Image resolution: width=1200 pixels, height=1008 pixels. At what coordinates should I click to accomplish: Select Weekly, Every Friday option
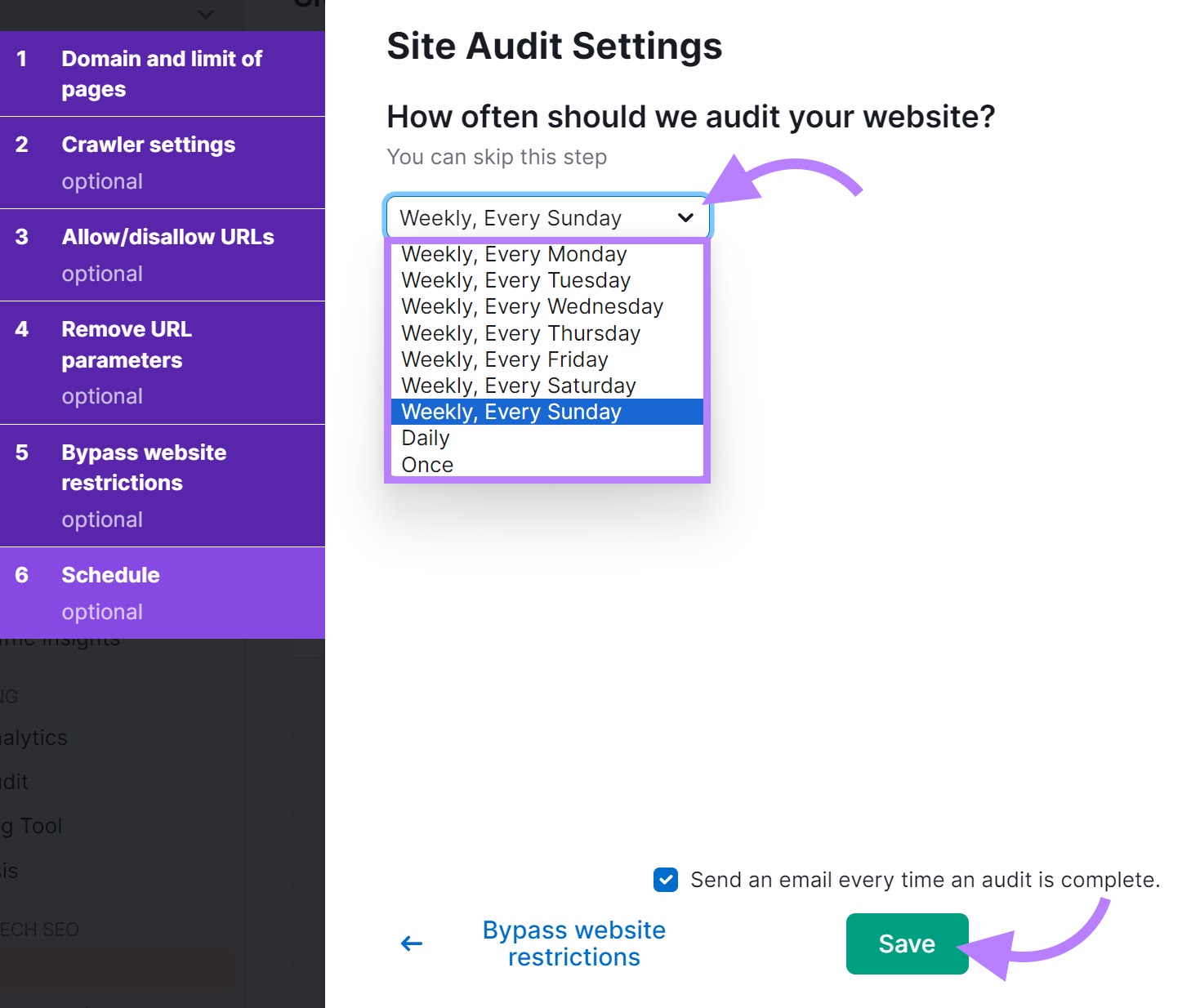(505, 359)
